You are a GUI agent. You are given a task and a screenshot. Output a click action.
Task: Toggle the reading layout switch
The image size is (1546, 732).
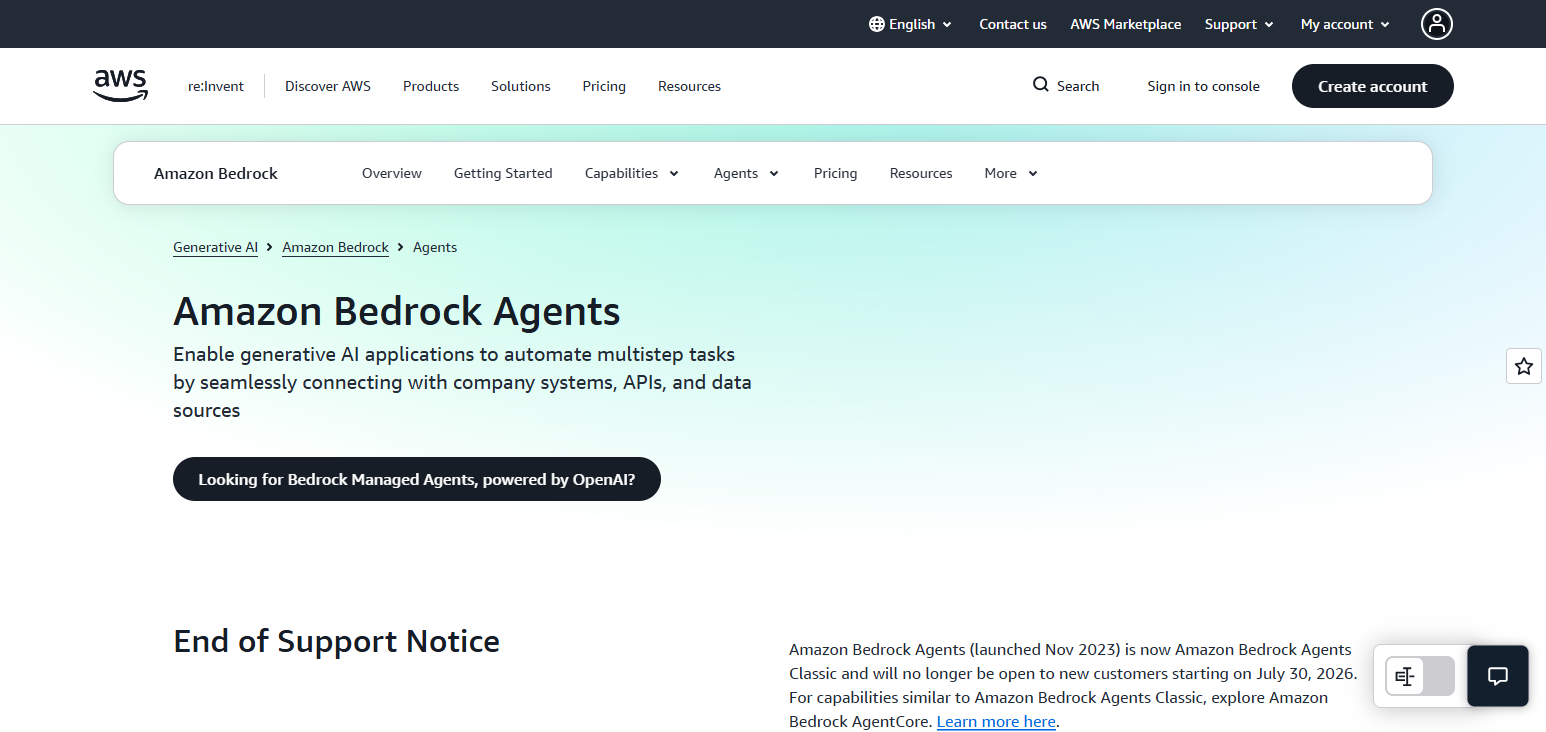(x=1420, y=676)
